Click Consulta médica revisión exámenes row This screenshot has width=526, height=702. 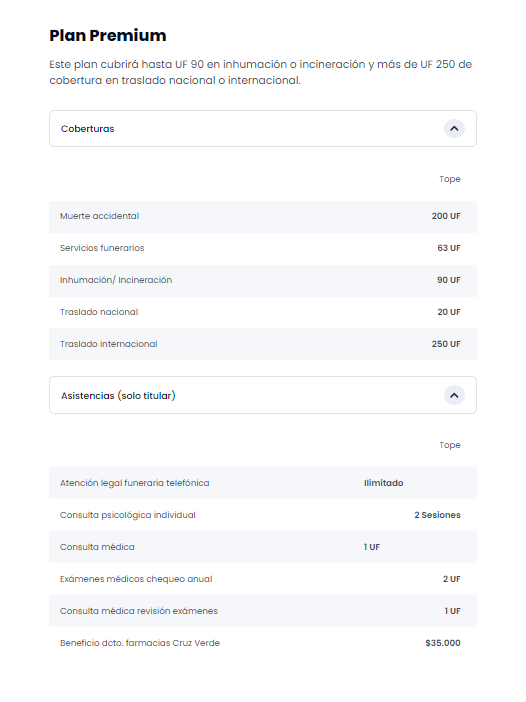click(x=263, y=611)
